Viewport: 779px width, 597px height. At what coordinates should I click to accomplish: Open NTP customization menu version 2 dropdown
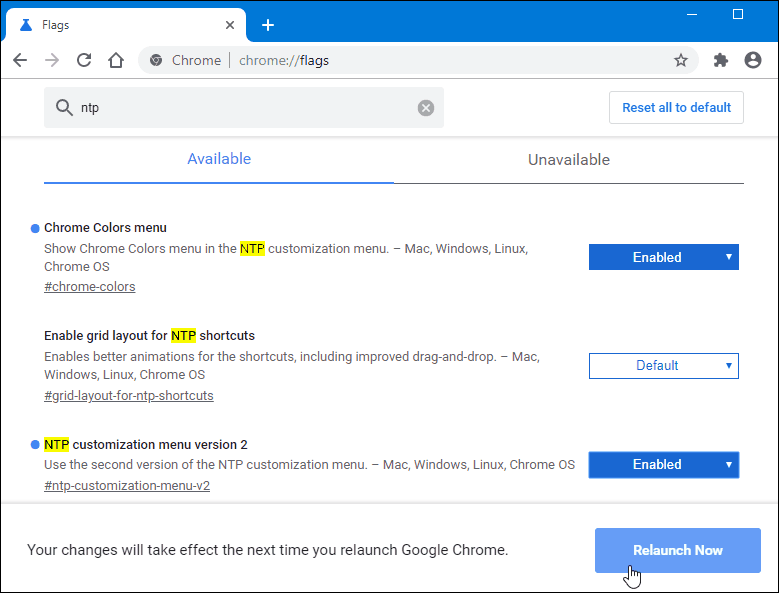(664, 464)
